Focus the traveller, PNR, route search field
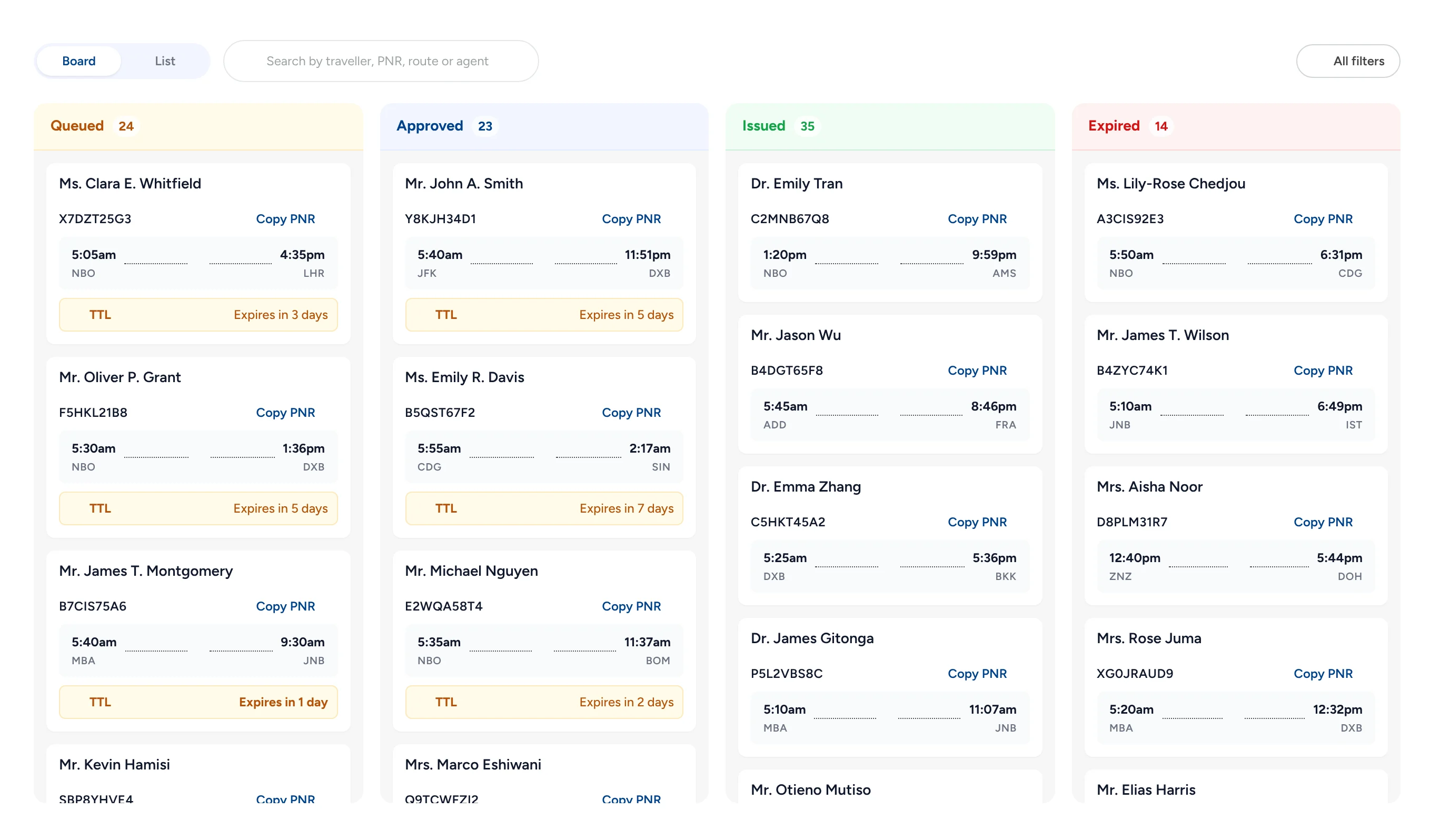 tap(381, 61)
